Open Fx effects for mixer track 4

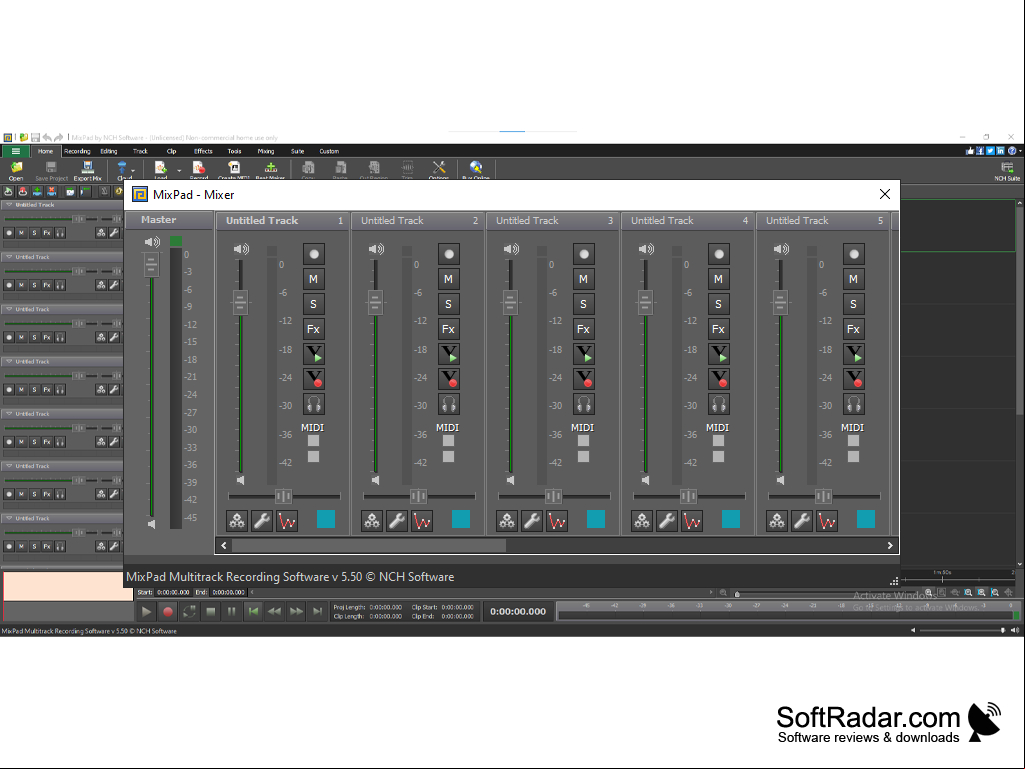coord(718,329)
